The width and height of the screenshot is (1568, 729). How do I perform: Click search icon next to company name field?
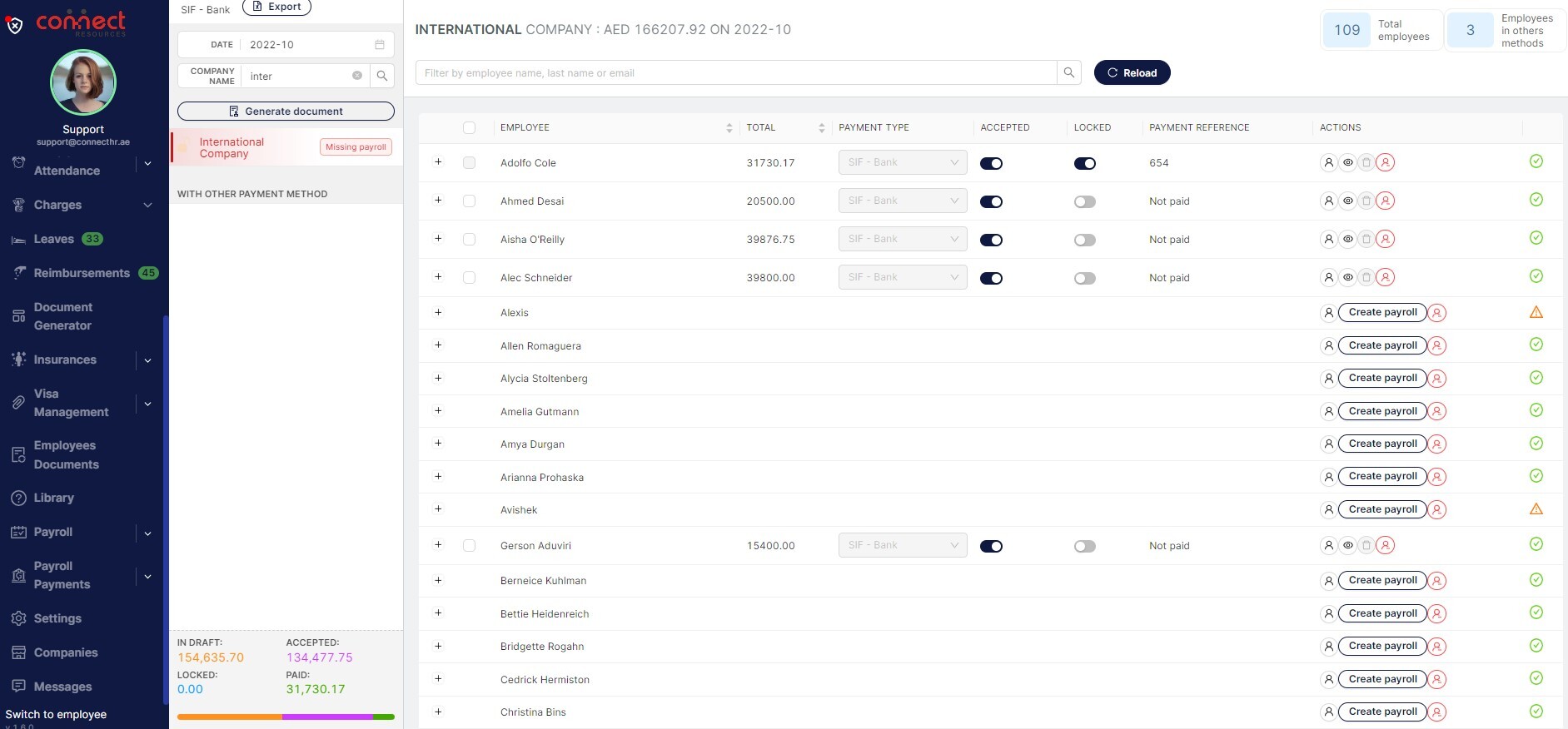pos(382,76)
